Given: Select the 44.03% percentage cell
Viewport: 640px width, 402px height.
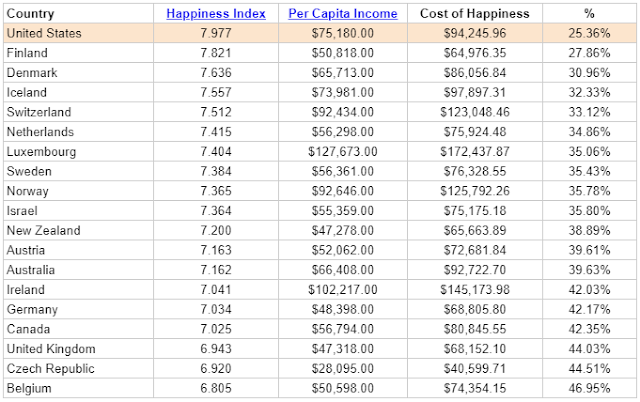Looking at the screenshot, I should pos(589,349).
